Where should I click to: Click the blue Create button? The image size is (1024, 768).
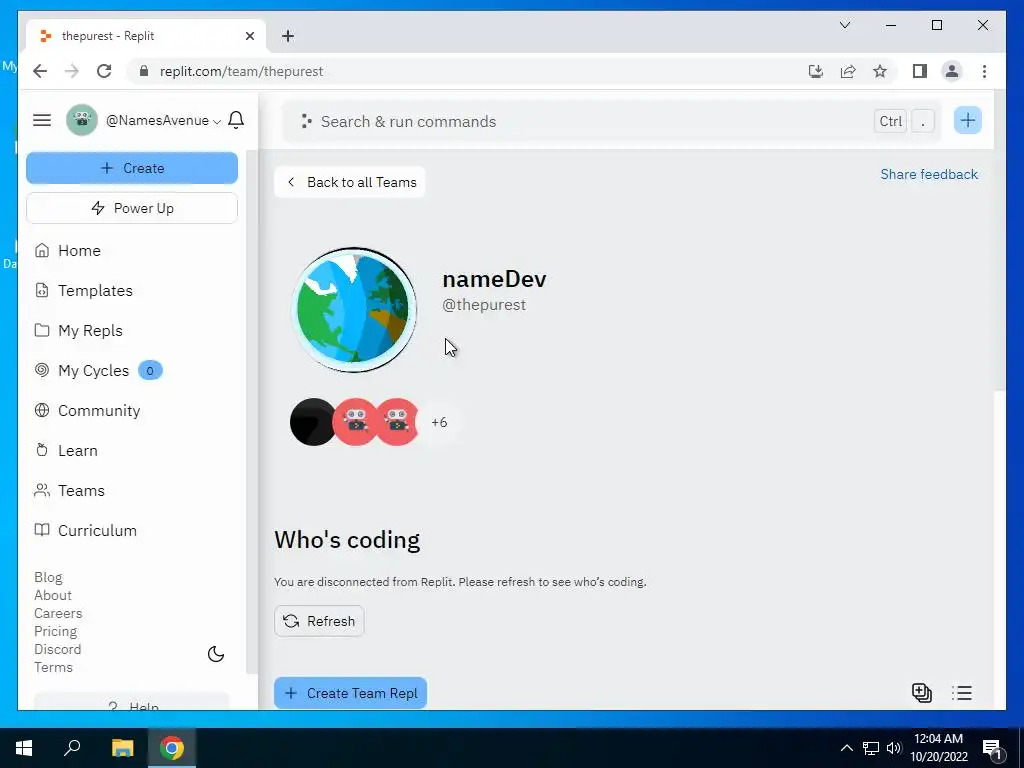pyautogui.click(x=132, y=168)
